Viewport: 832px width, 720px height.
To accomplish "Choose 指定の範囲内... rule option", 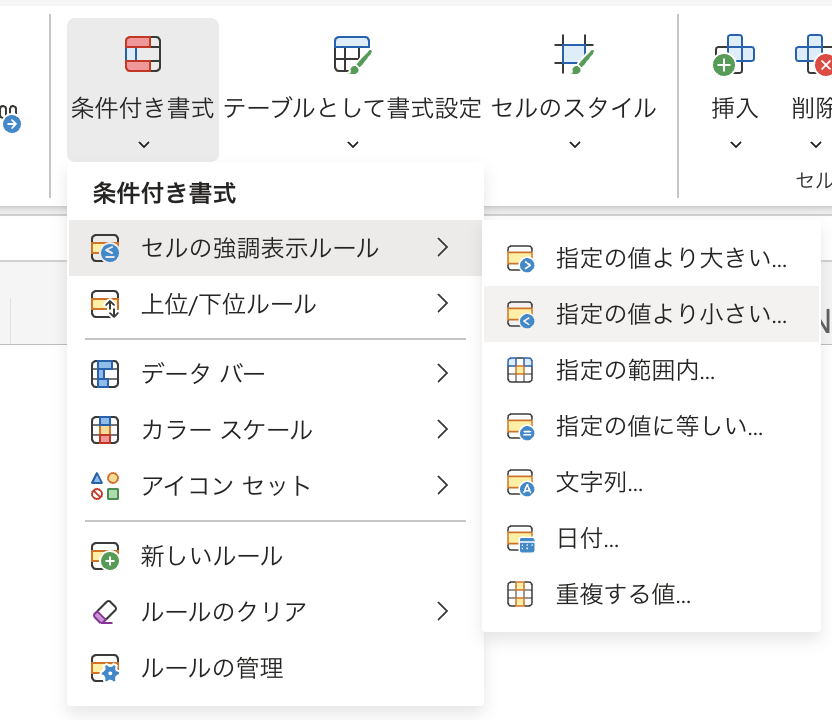I will click(x=635, y=370).
